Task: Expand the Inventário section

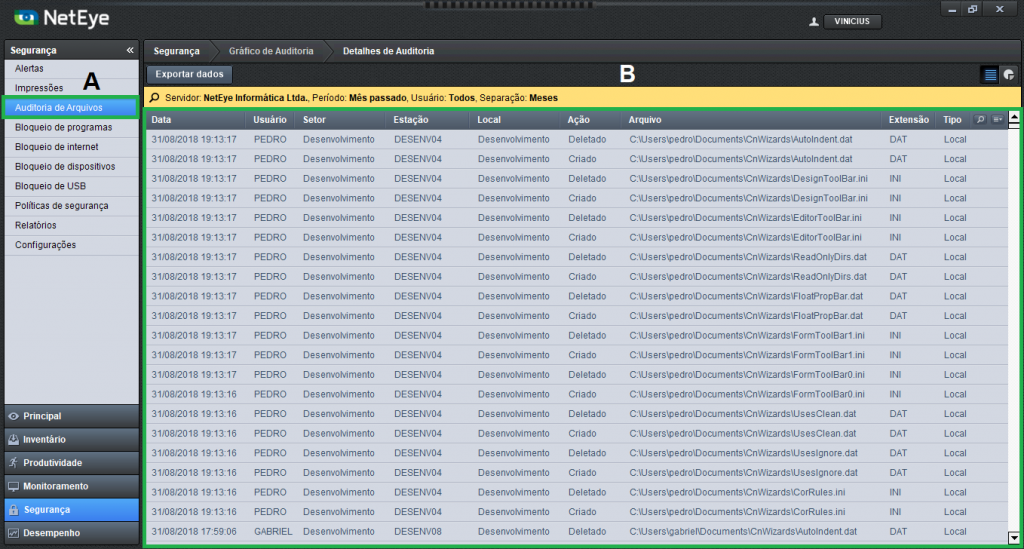Action: 71,439
